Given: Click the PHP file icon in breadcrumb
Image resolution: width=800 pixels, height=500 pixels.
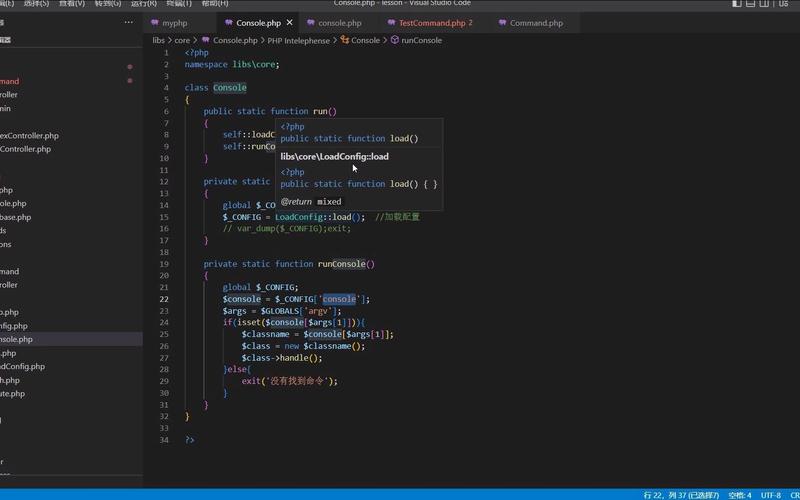Looking at the screenshot, I should pyautogui.click(x=206, y=40).
